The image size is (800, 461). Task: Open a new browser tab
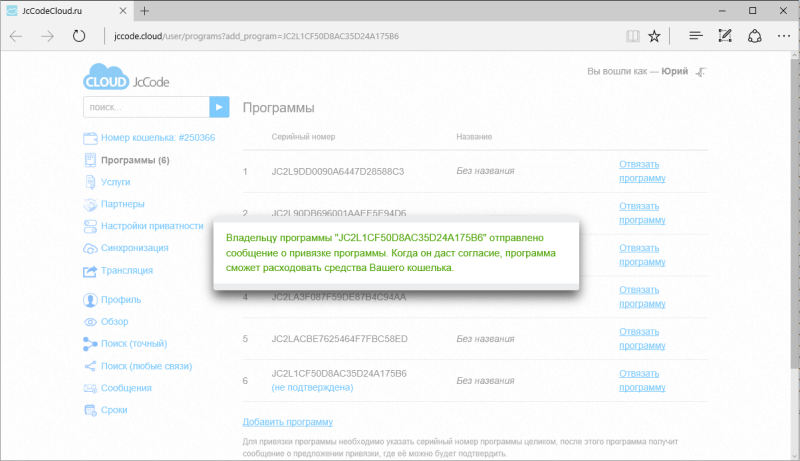145,10
